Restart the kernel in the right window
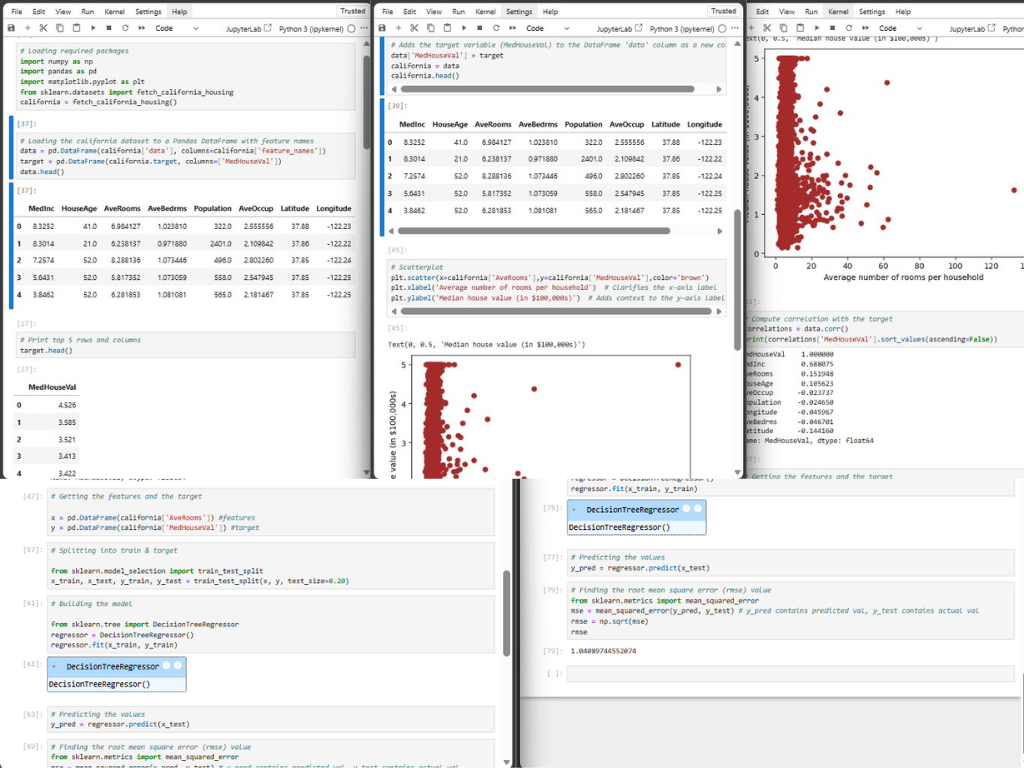Image resolution: width=1024 pixels, height=768 pixels. 848,28
